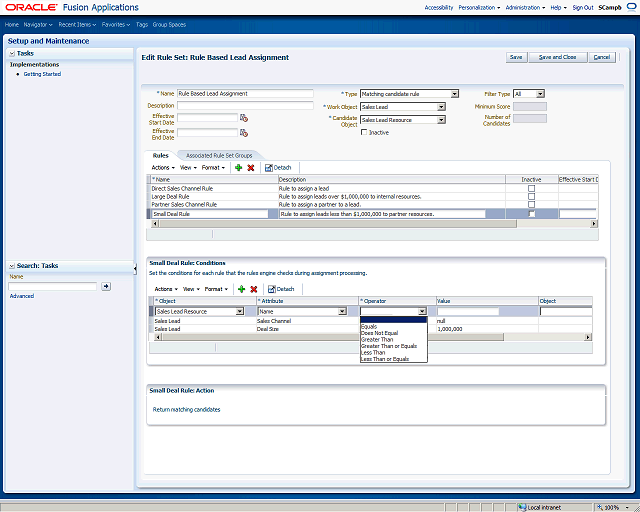Click the green add icon in Rules toolbar
Screen dimensions: 640x512
(x=239, y=167)
